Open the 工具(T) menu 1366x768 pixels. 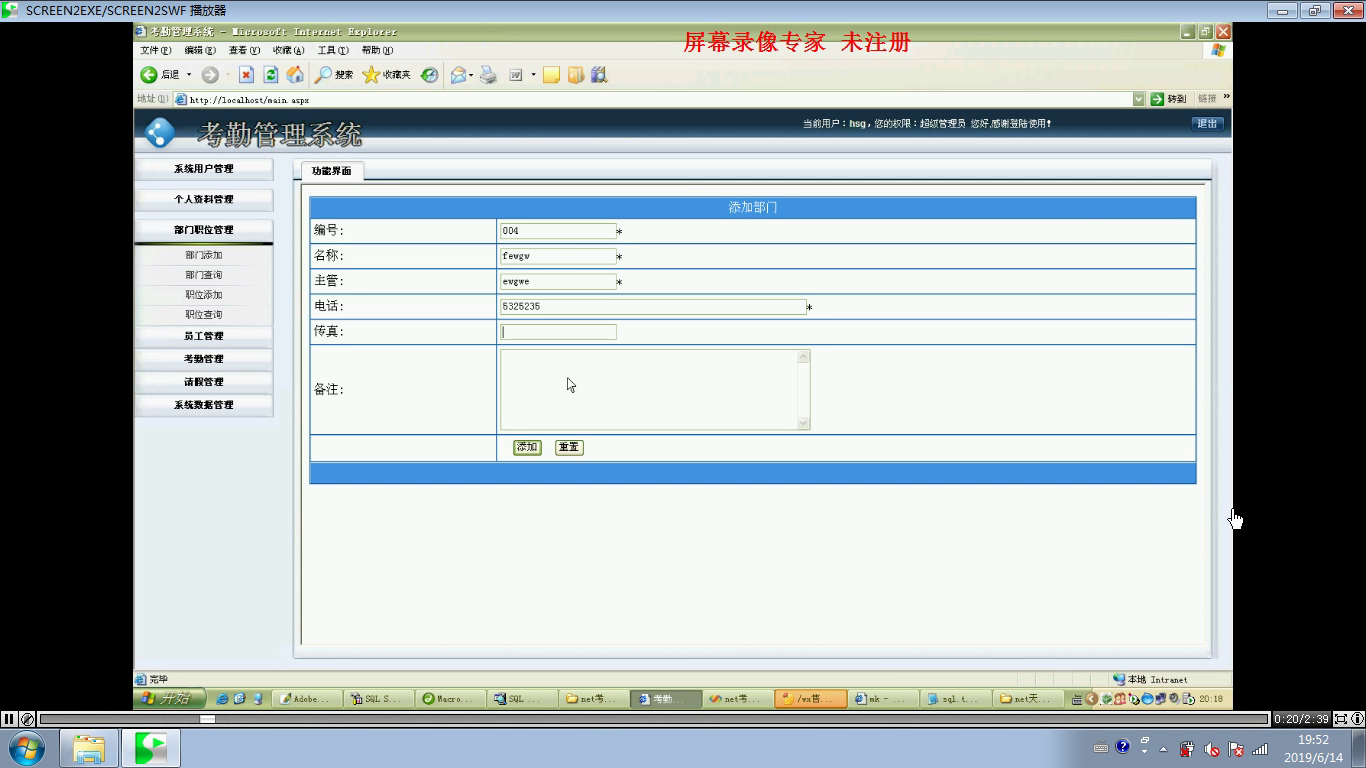tap(333, 50)
